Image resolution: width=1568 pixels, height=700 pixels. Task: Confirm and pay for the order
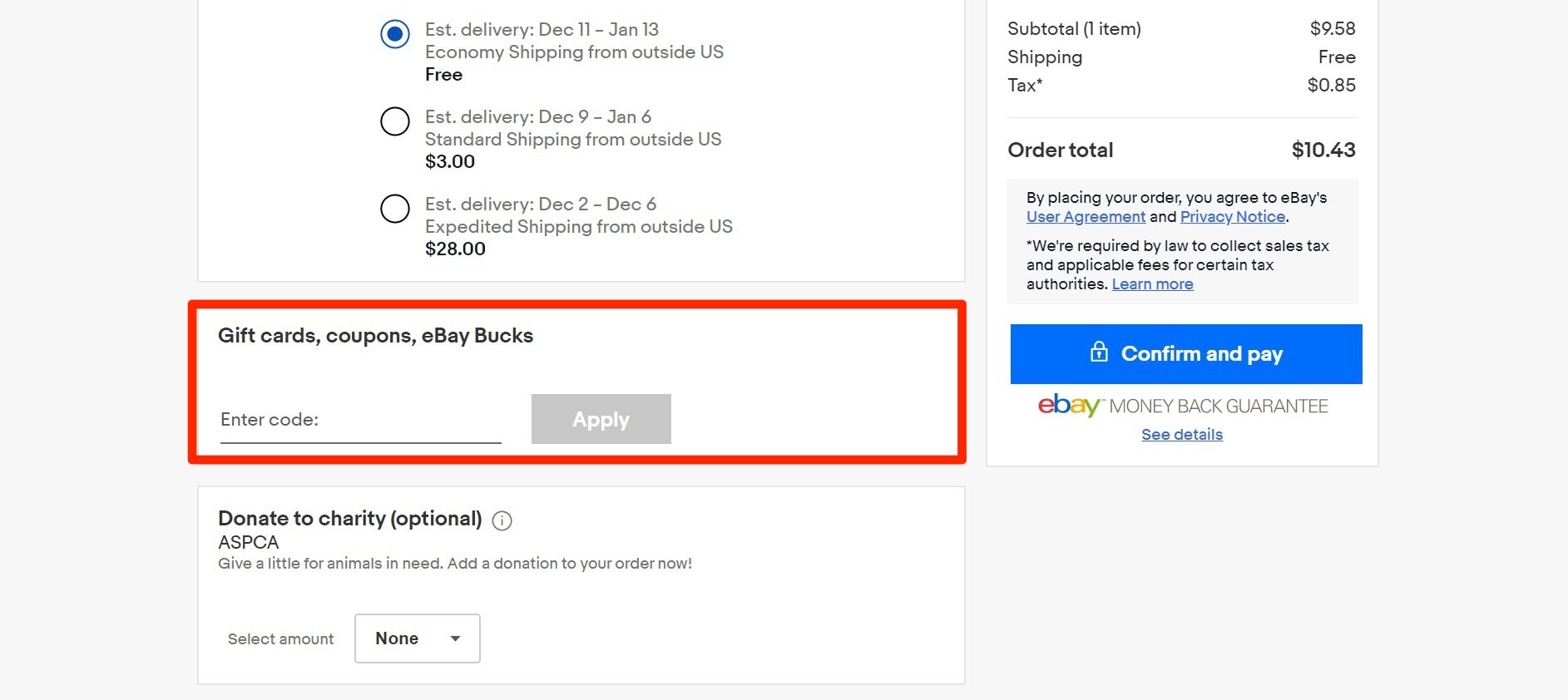point(1186,354)
